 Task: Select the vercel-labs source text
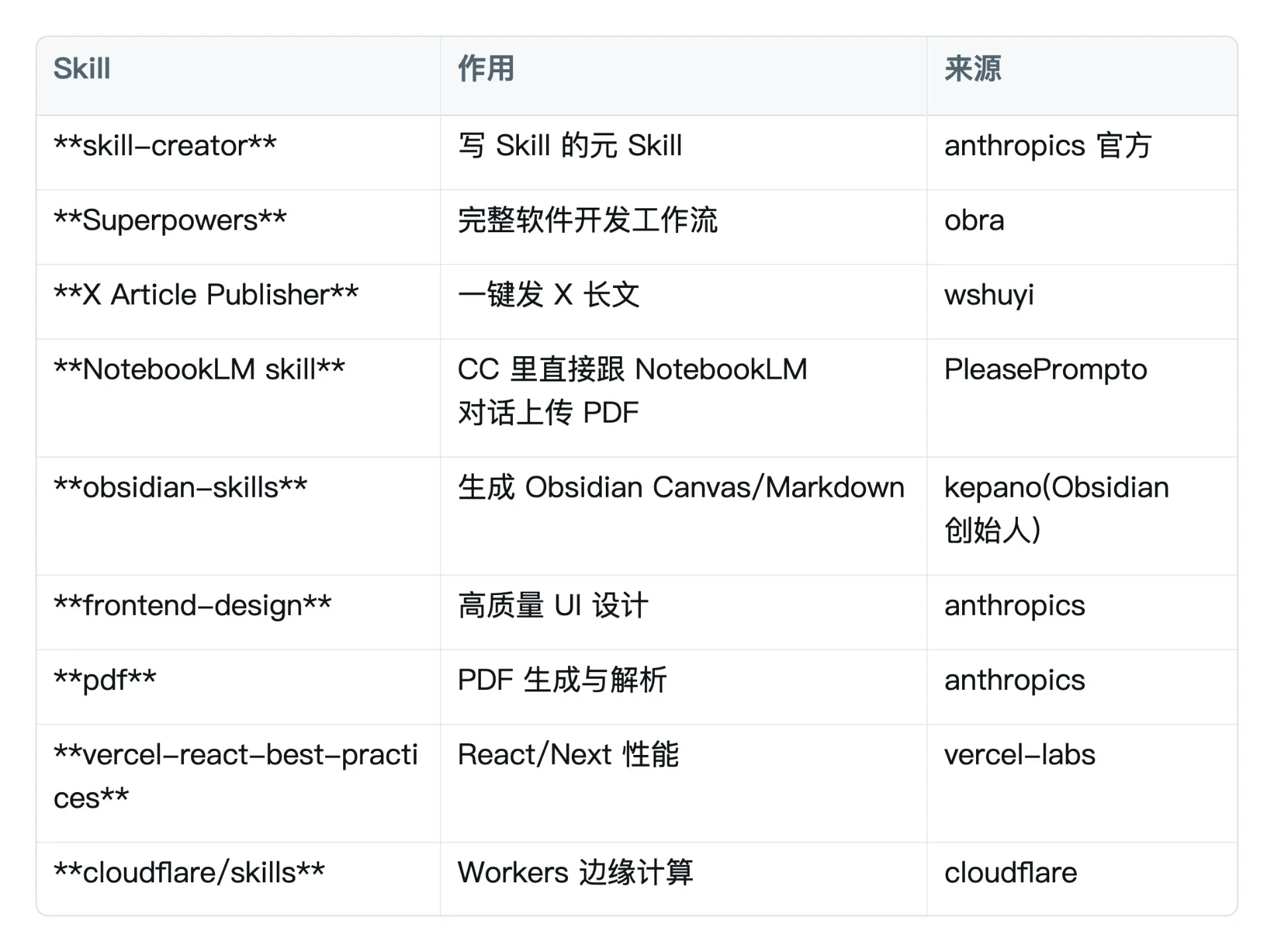[x=1020, y=755]
